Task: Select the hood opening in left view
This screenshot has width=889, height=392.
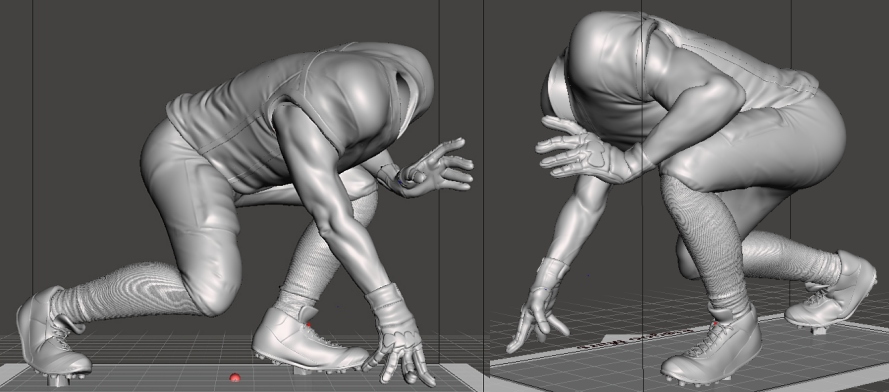Action: tap(404, 96)
